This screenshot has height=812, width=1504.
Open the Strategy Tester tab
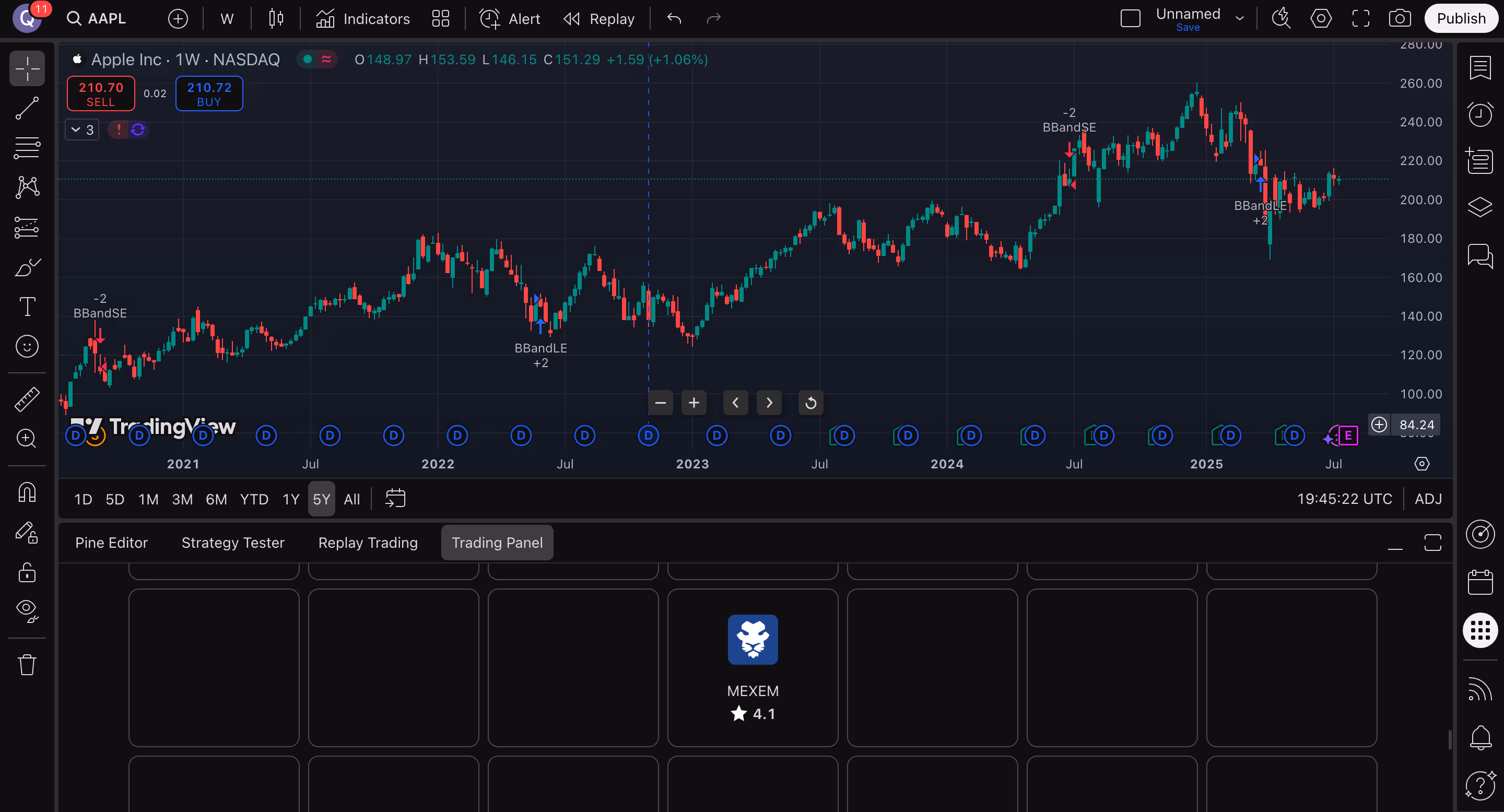[233, 543]
